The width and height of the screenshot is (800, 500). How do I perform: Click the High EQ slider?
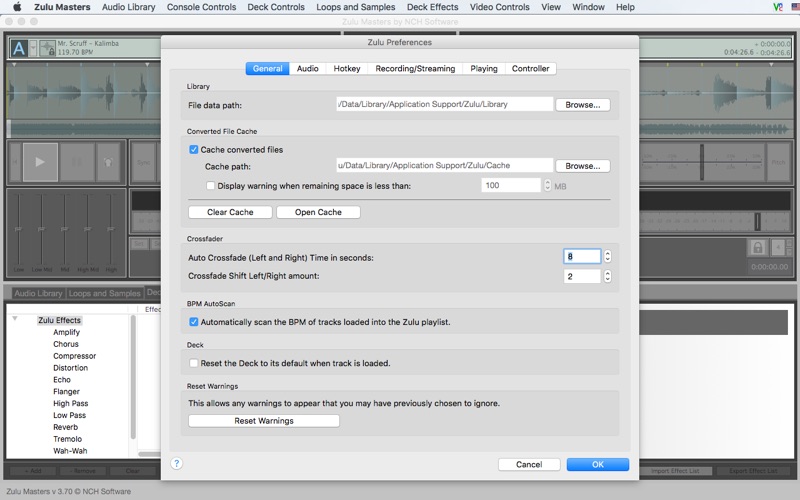coord(111,229)
